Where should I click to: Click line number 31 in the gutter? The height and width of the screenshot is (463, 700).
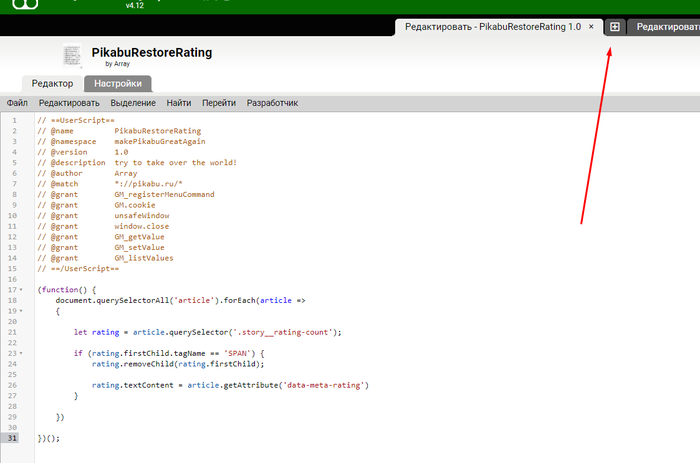pos(13,438)
